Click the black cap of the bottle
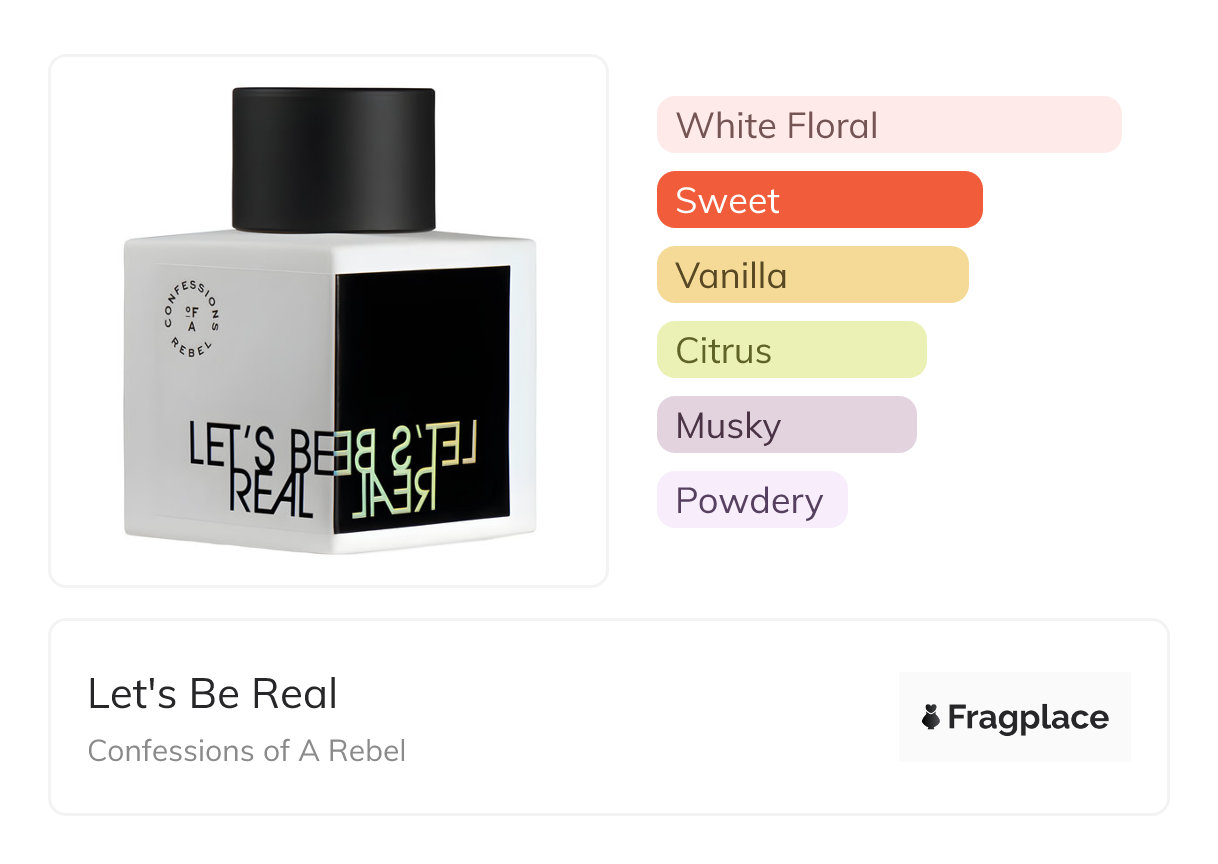This screenshot has height=864, width=1218. pos(334,158)
